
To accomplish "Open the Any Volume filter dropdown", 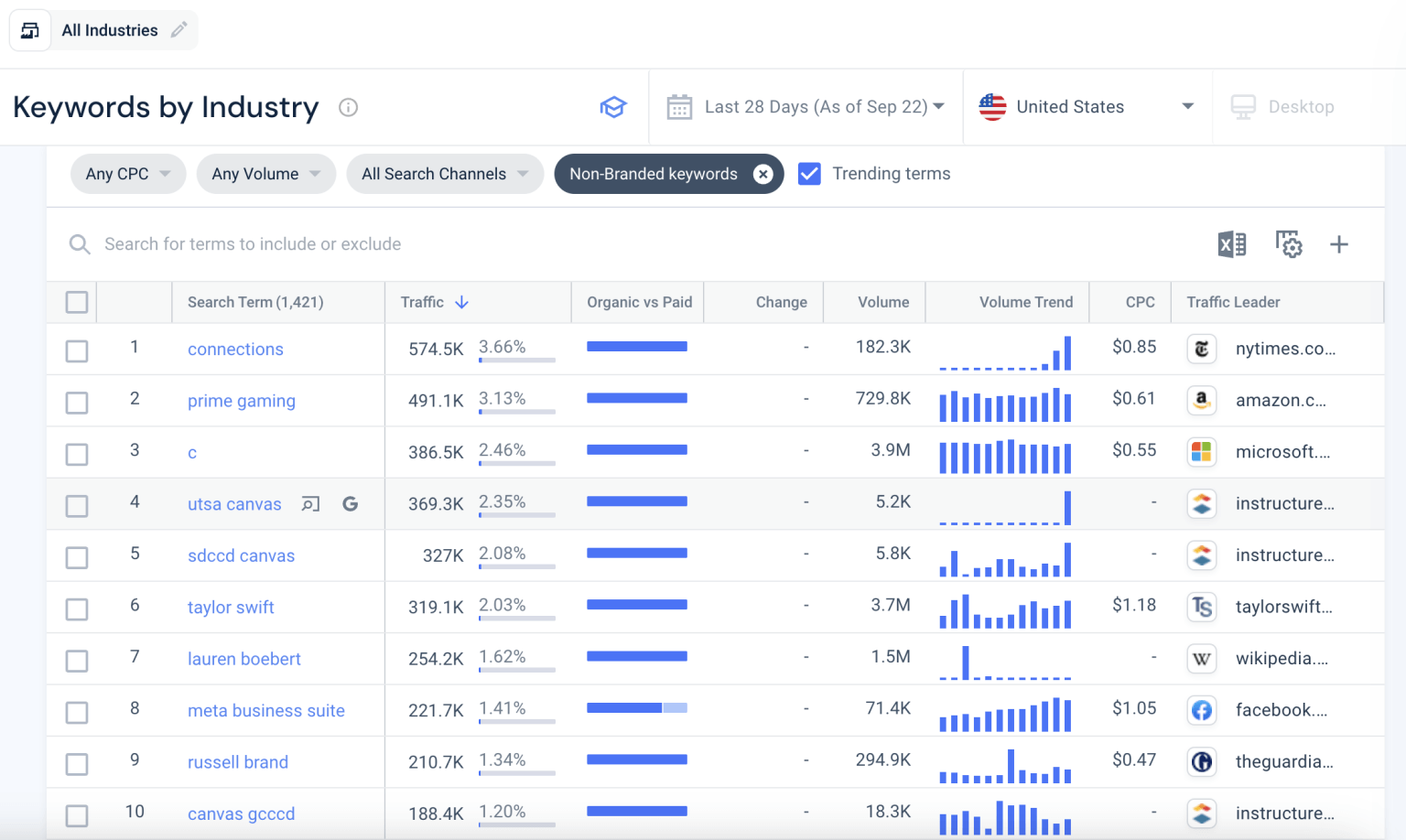I will 265,173.
